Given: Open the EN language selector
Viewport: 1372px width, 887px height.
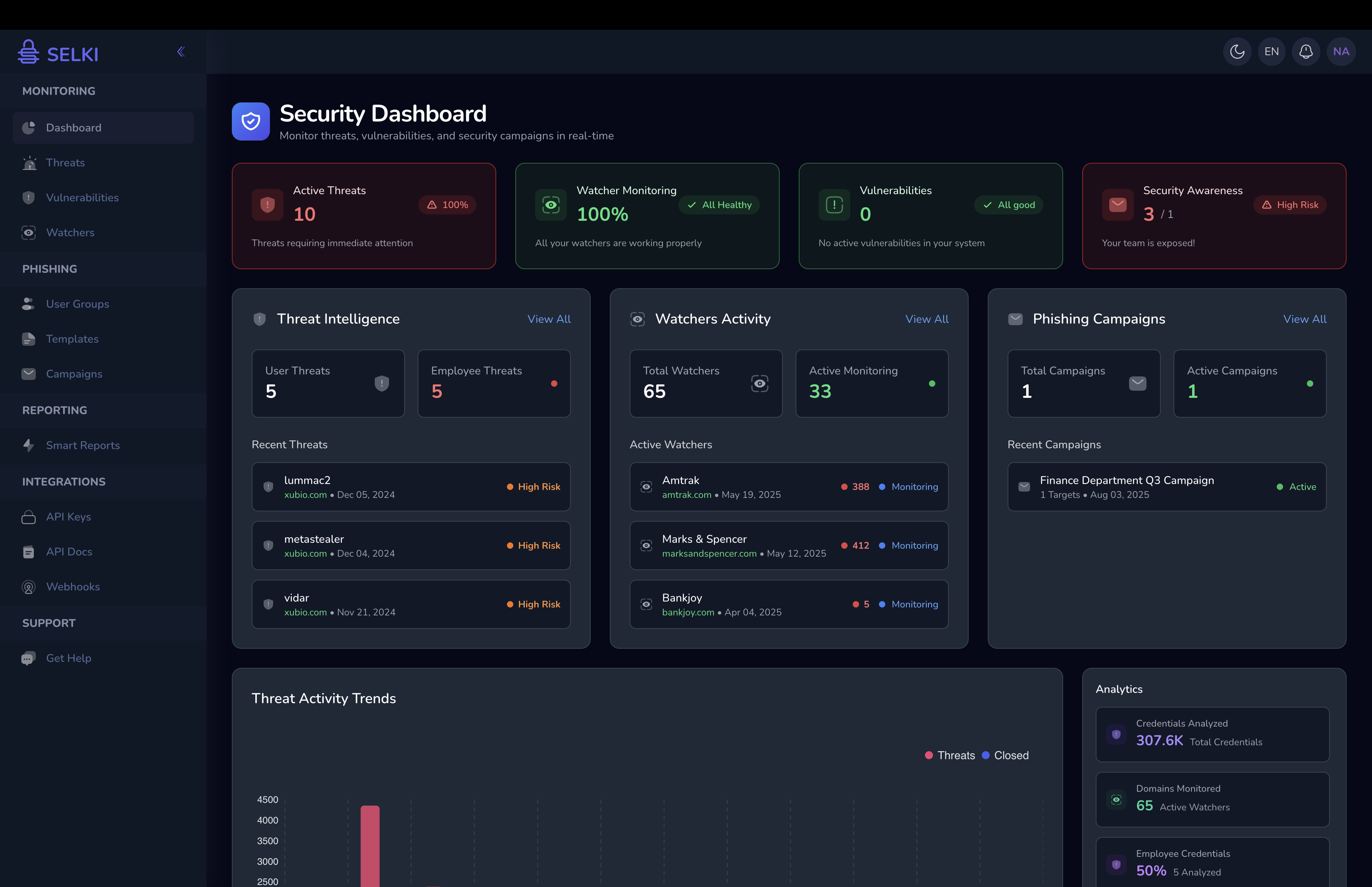Looking at the screenshot, I should click(1271, 52).
